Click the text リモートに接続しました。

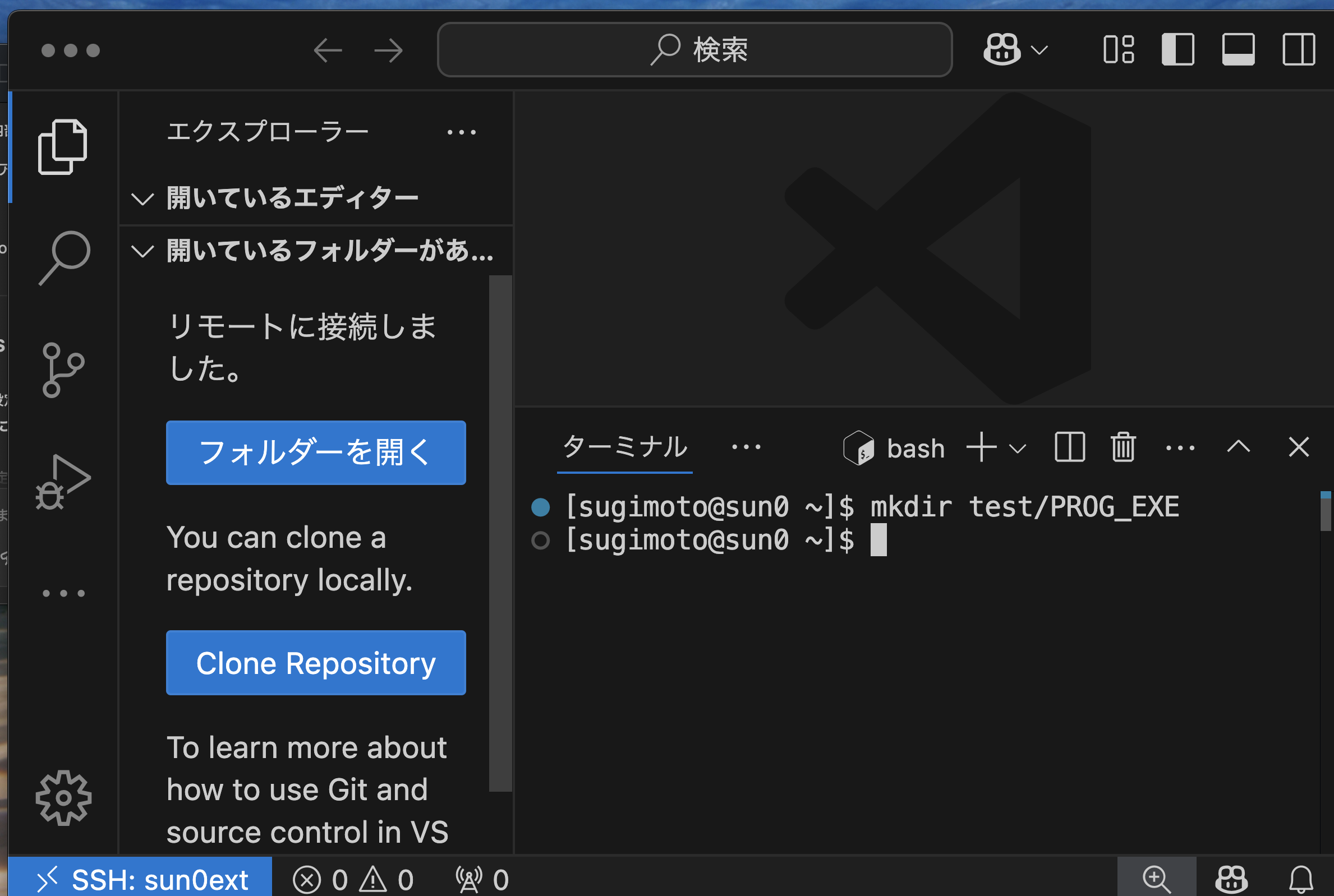click(303, 348)
